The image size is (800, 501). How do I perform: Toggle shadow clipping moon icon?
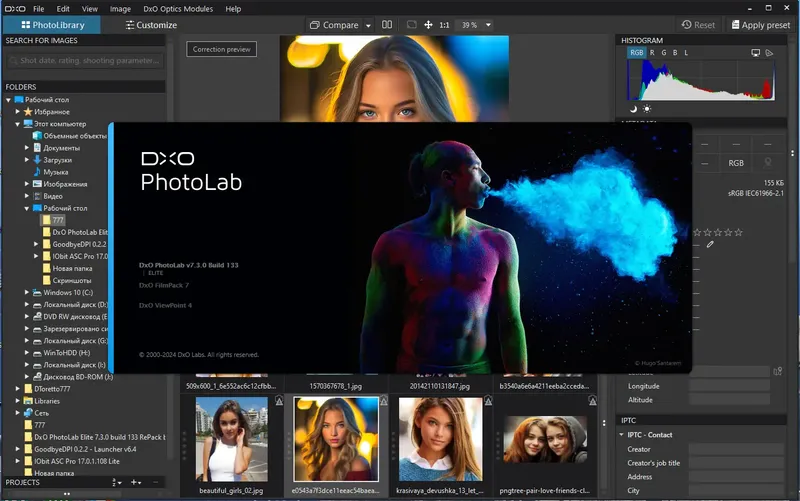pyautogui.click(x=633, y=109)
